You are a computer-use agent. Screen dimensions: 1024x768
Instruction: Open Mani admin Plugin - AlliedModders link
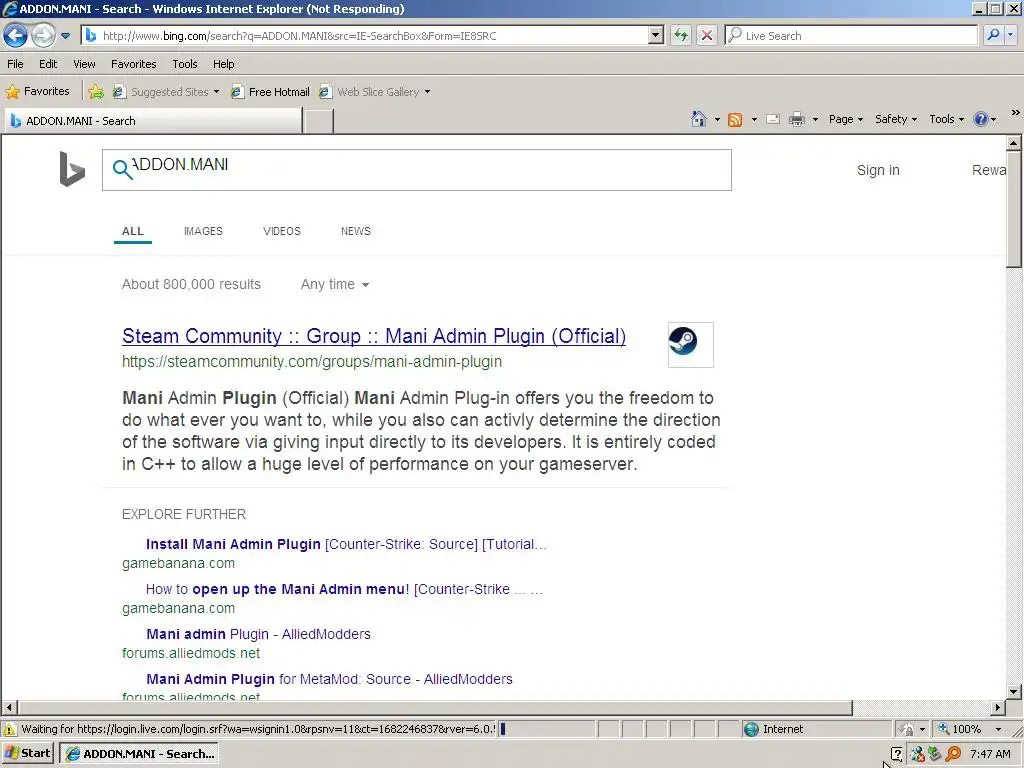pyautogui.click(x=258, y=634)
